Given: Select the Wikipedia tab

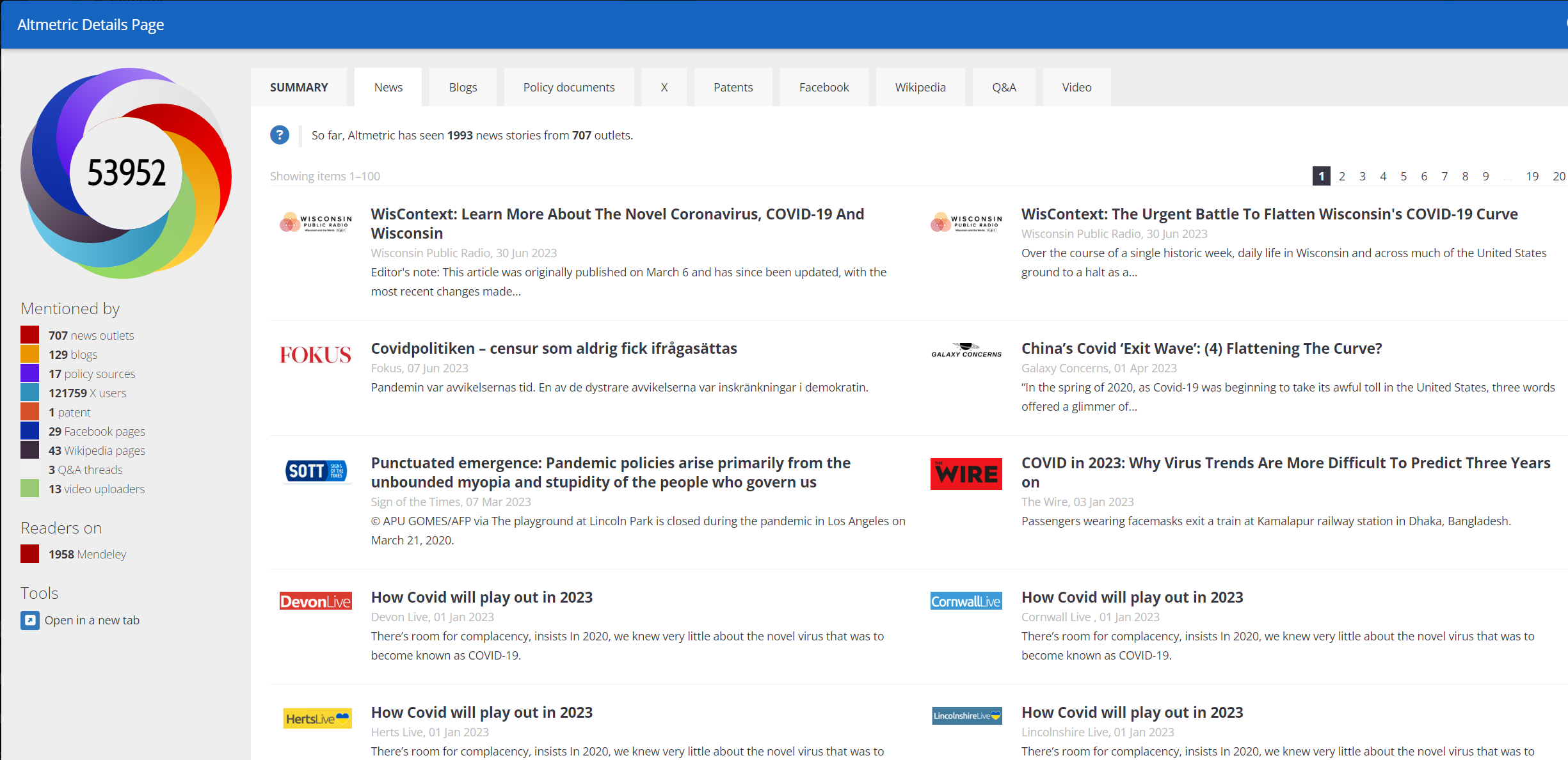Looking at the screenshot, I should 920,88.
